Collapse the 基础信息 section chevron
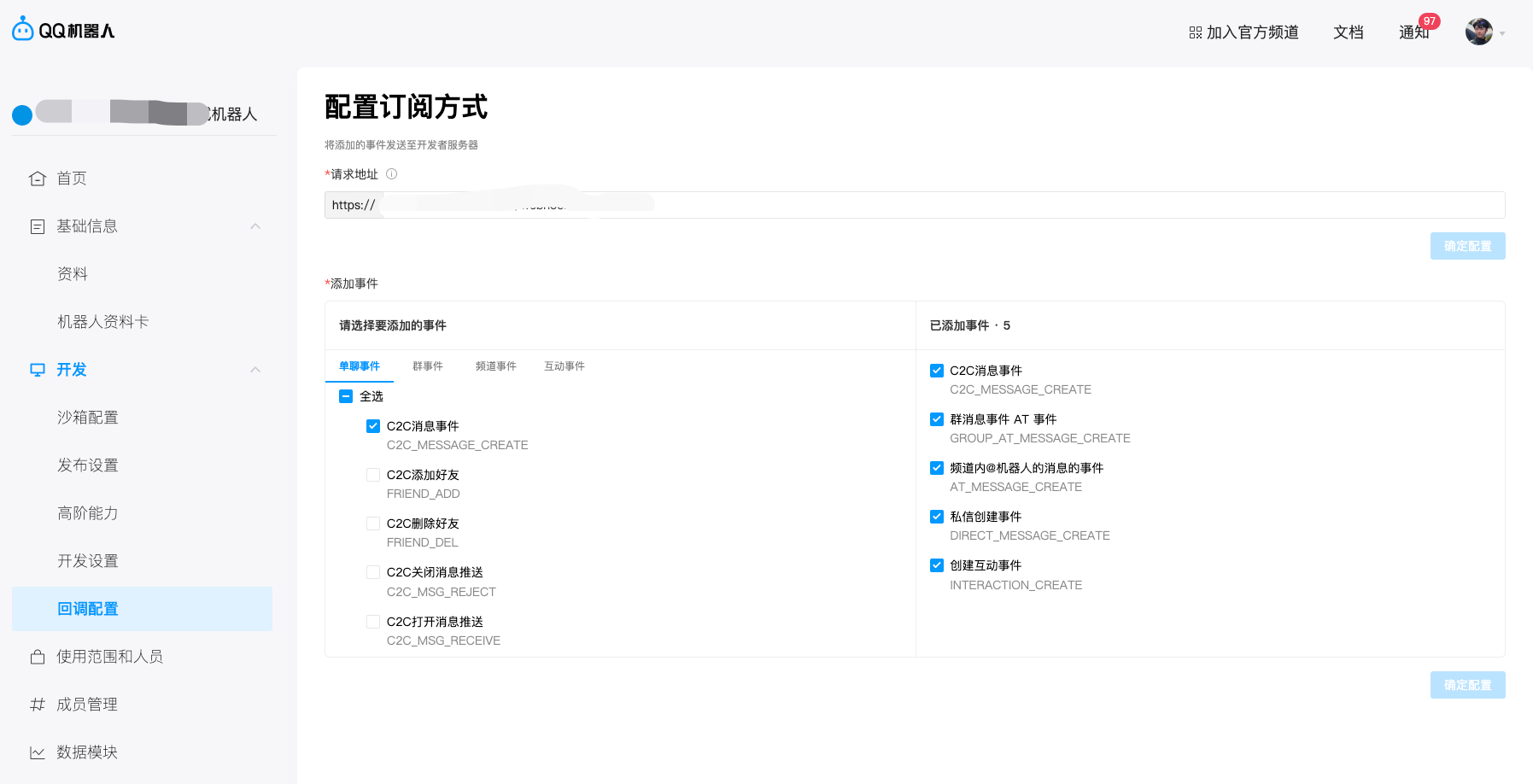 (255, 226)
